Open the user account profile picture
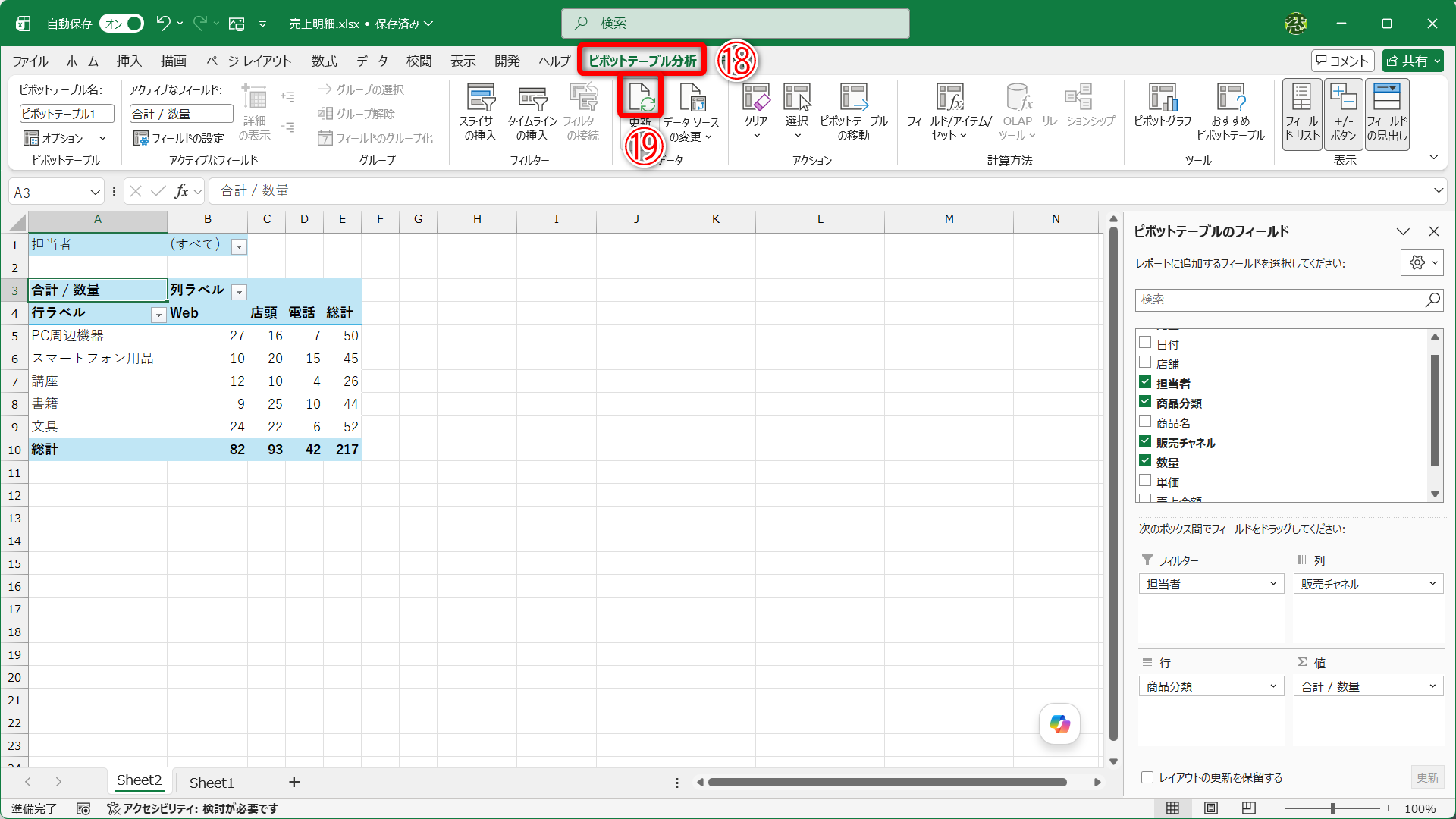 click(x=1296, y=24)
